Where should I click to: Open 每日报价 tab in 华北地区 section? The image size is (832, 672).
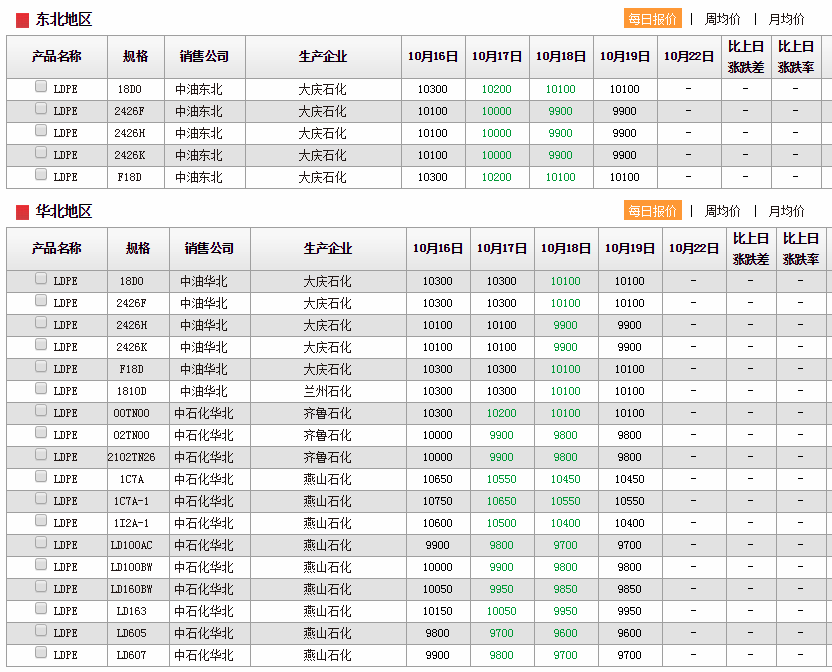652,211
